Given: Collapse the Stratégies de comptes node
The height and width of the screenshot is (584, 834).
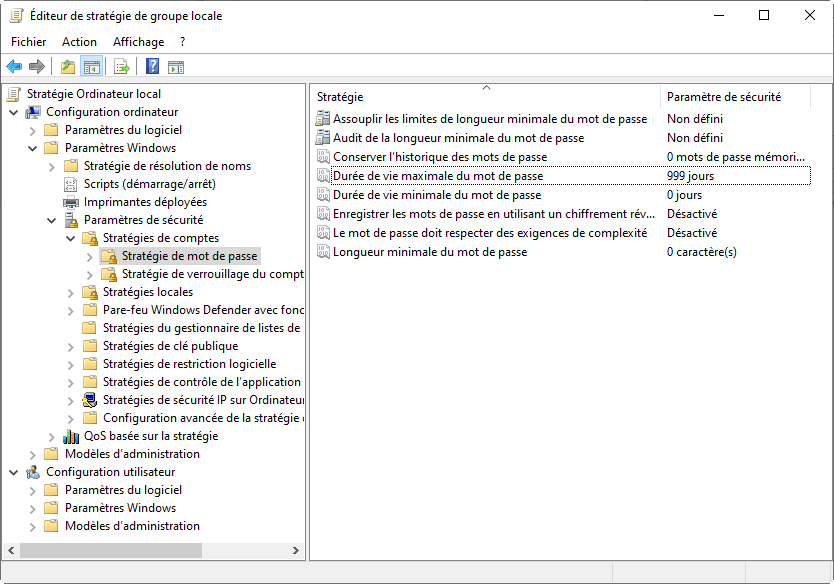Looking at the screenshot, I should [70, 238].
